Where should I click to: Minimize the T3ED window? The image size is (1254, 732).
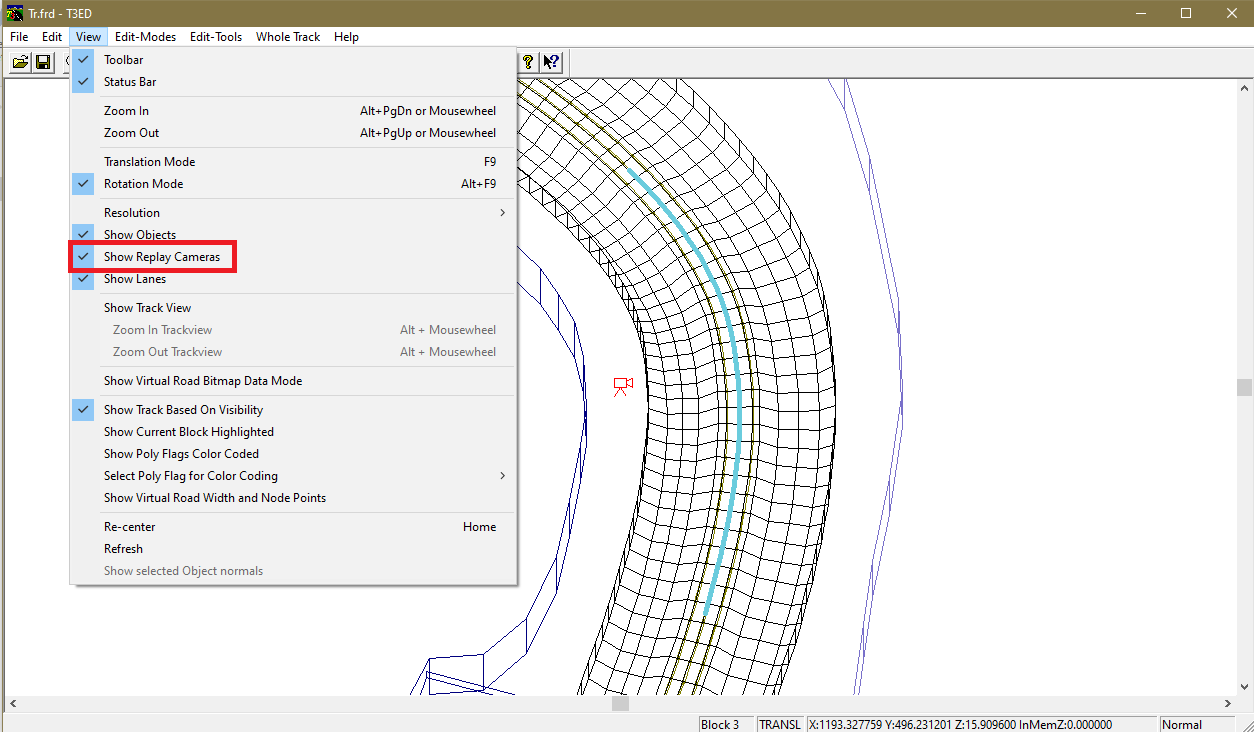[1140, 13]
